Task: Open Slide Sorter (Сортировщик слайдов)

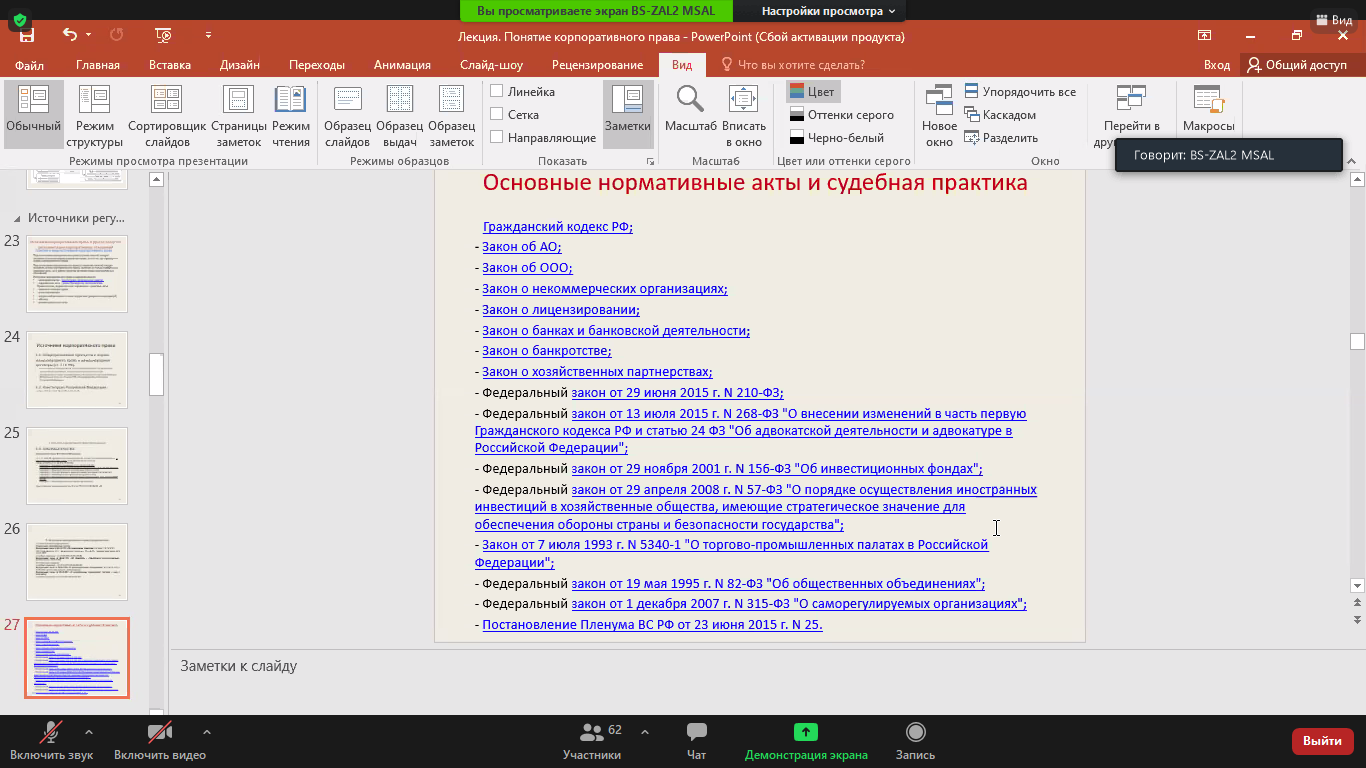Action: click(x=167, y=114)
